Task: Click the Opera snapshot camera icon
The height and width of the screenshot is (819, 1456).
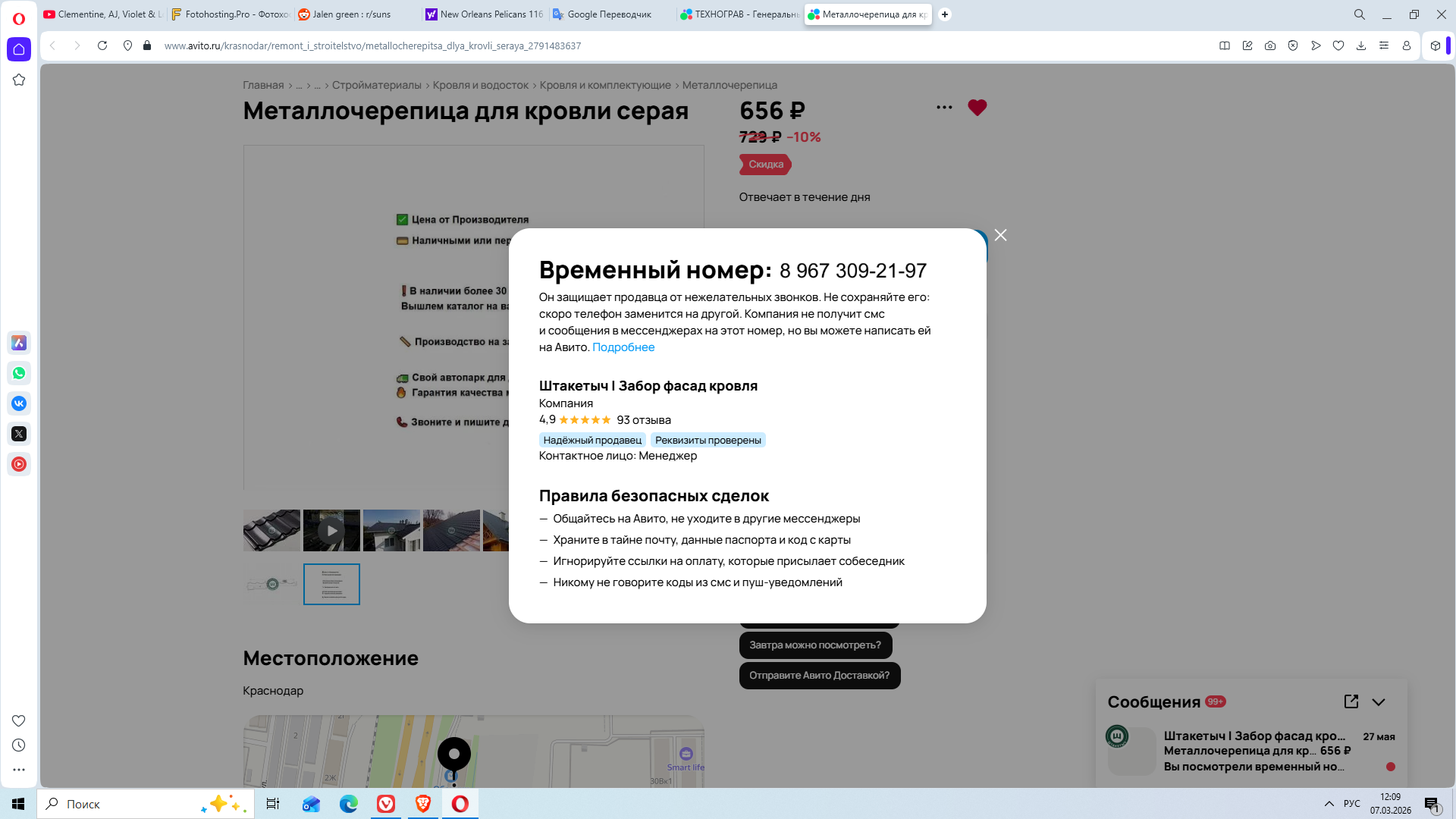Action: tap(1269, 45)
